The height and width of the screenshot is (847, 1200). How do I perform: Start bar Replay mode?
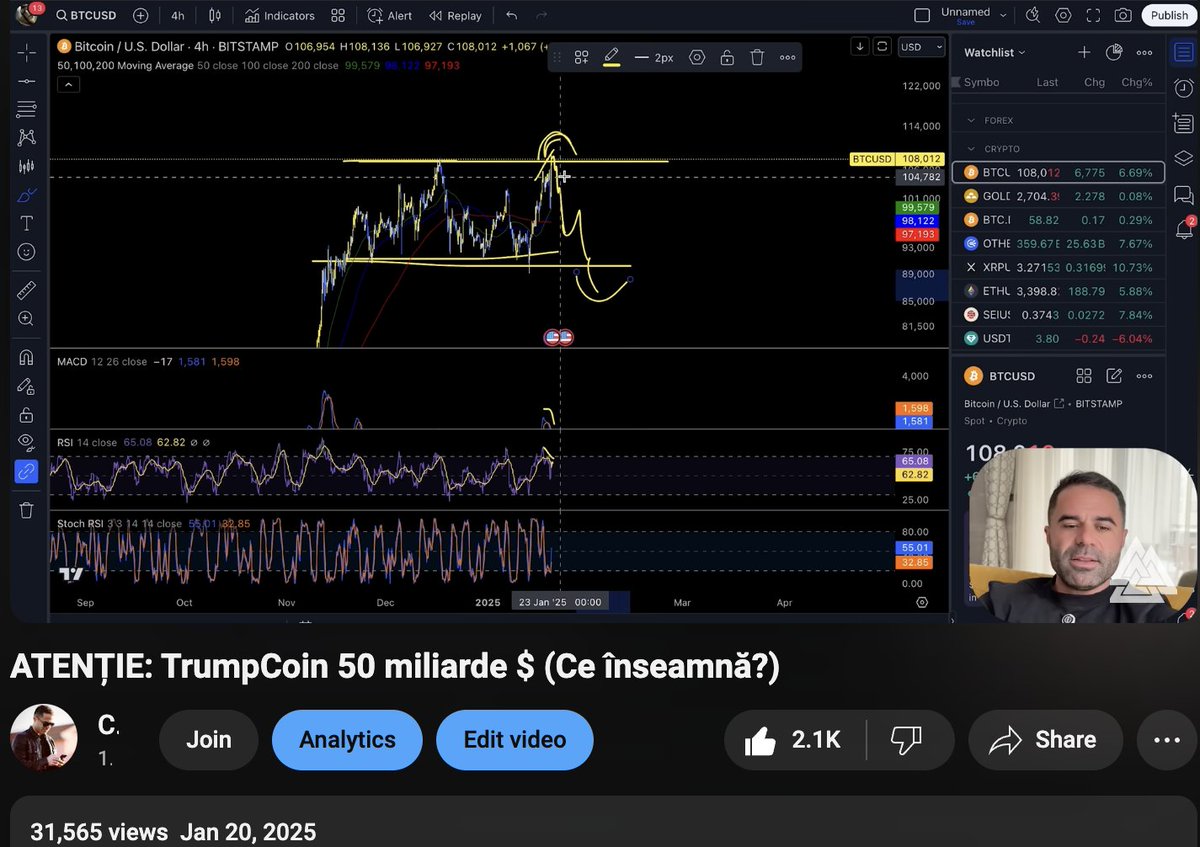pos(455,15)
